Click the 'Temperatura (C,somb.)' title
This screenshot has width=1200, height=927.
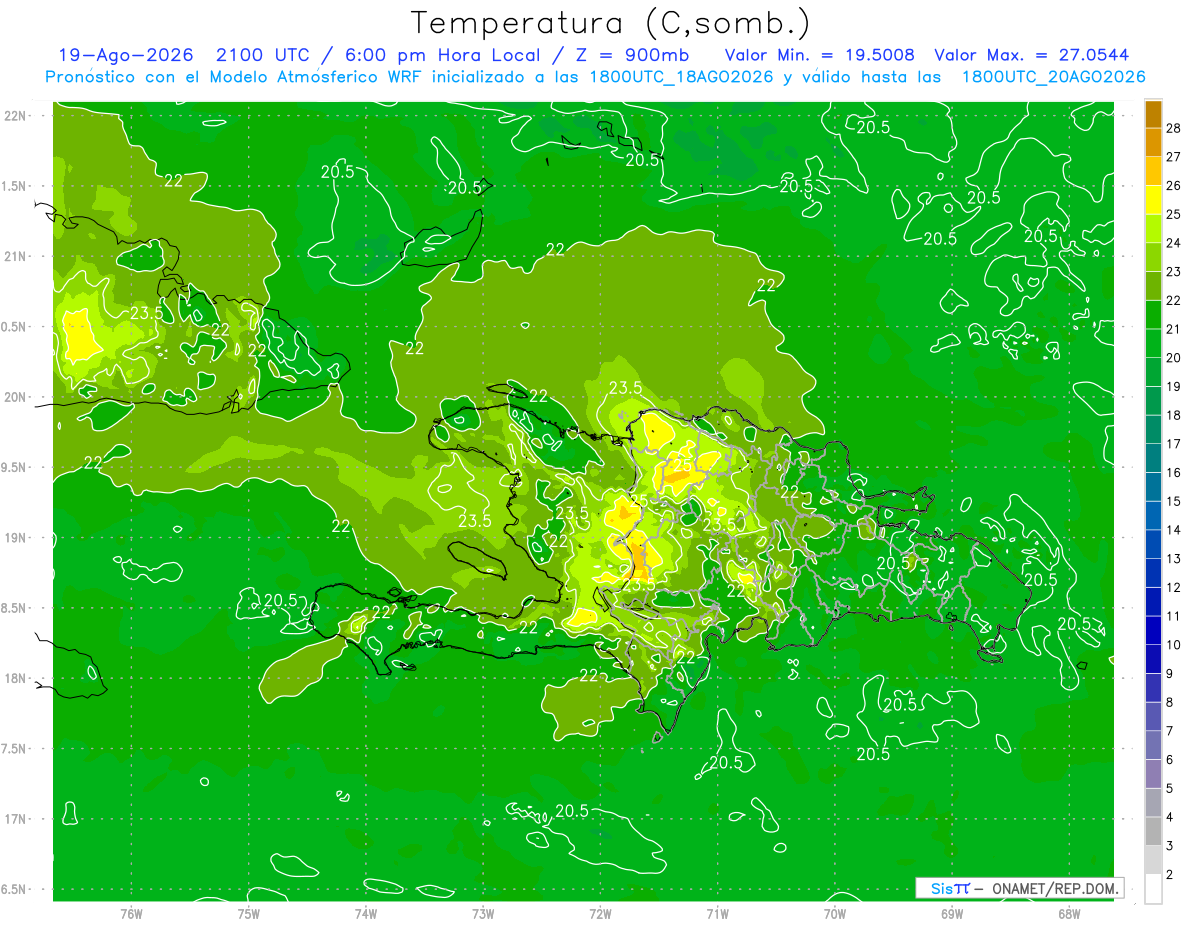[611, 23]
